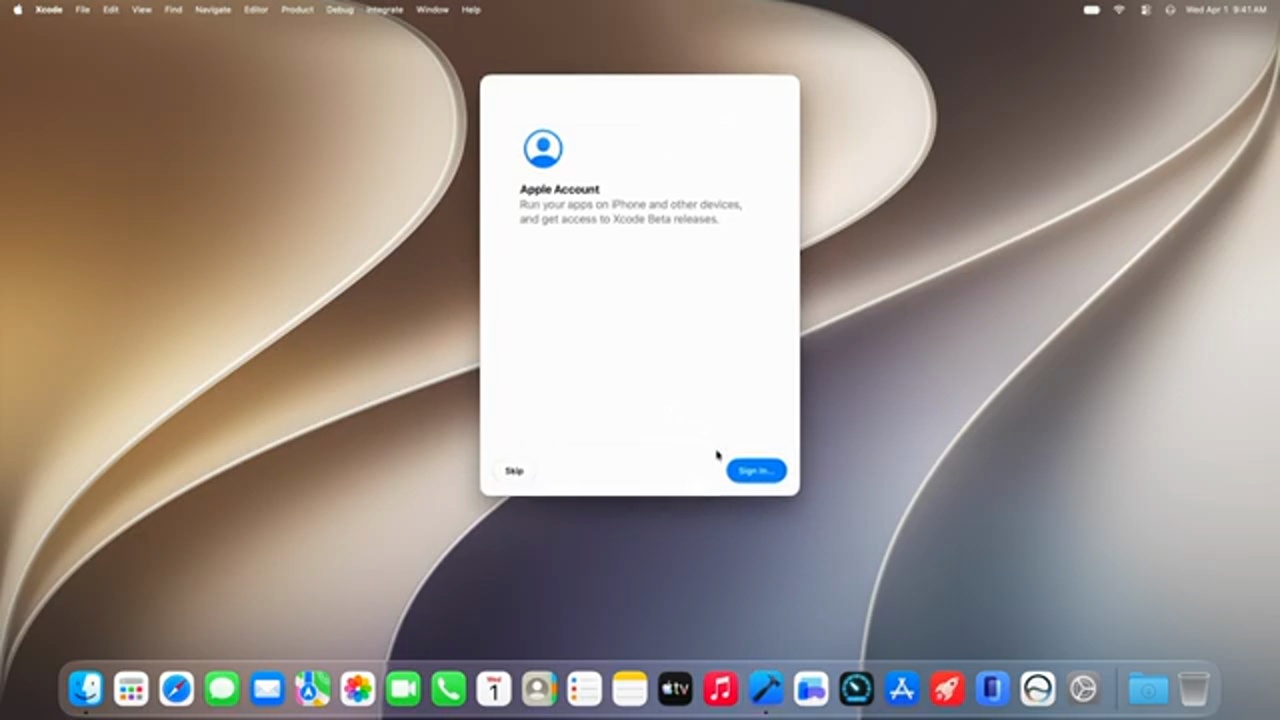Open the Simulator phone icon in Dock

pyautogui.click(x=992, y=689)
